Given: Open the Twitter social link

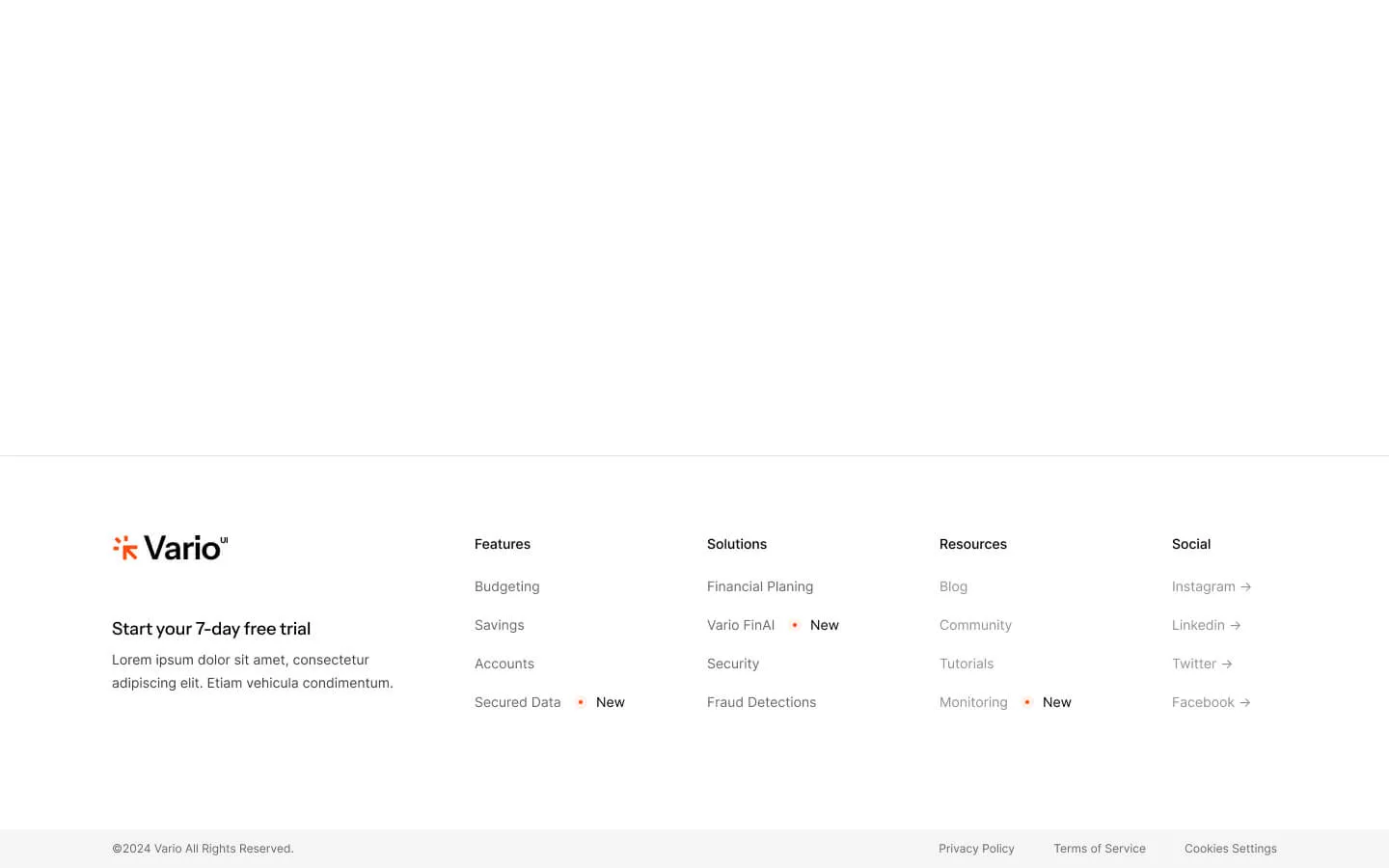Looking at the screenshot, I should pos(1193,664).
